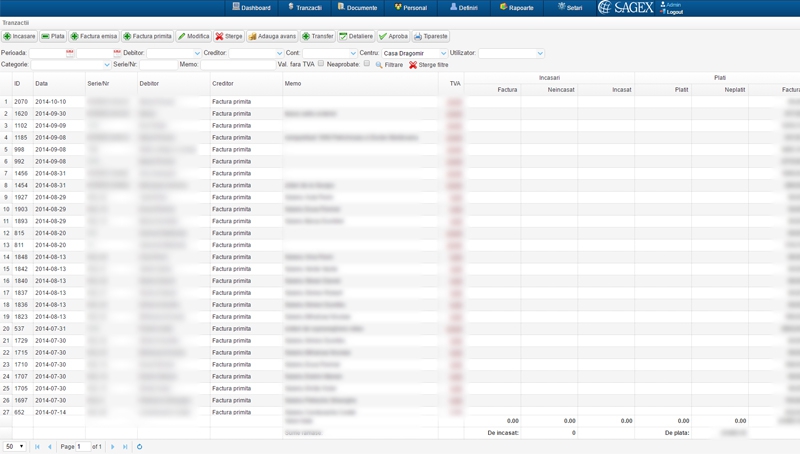This screenshot has width=800, height=454.
Task: Click the Incasare toolbar button
Action: [x=20, y=36]
